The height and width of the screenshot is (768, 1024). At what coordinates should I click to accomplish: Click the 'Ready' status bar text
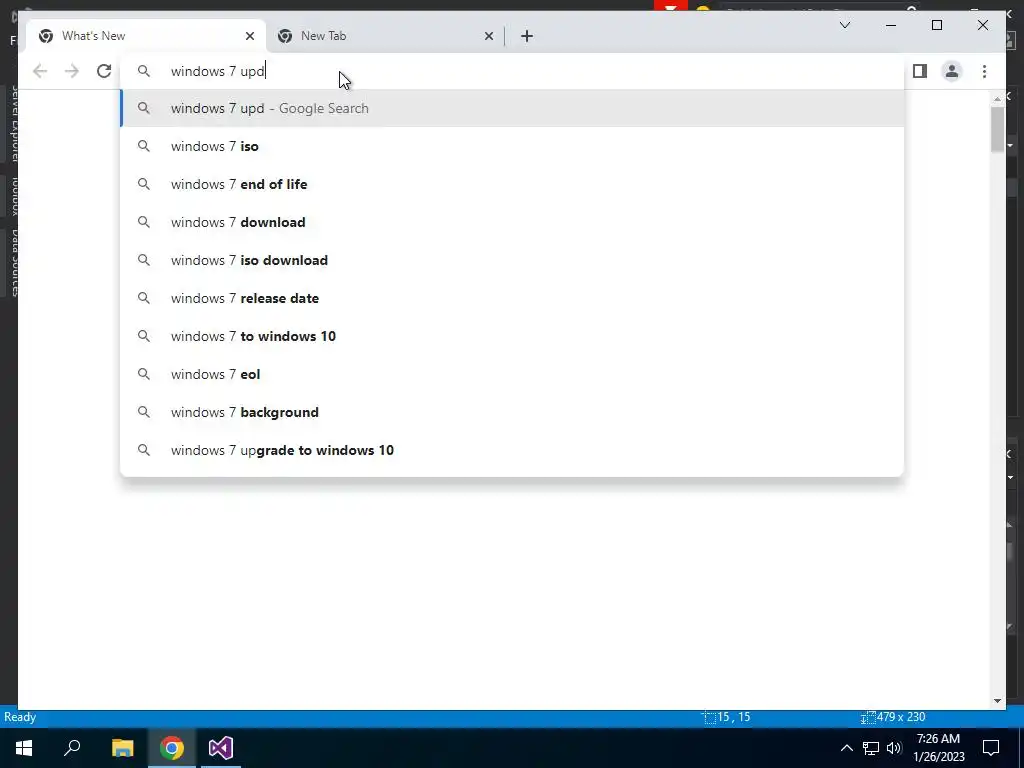[20, 717]
